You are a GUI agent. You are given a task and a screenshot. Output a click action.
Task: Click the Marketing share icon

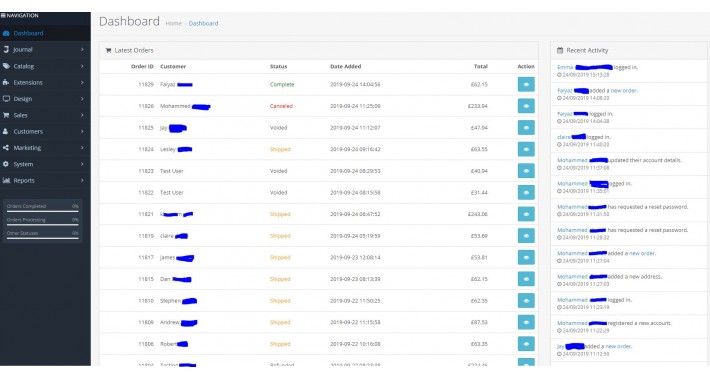click(x=6, y=147)
